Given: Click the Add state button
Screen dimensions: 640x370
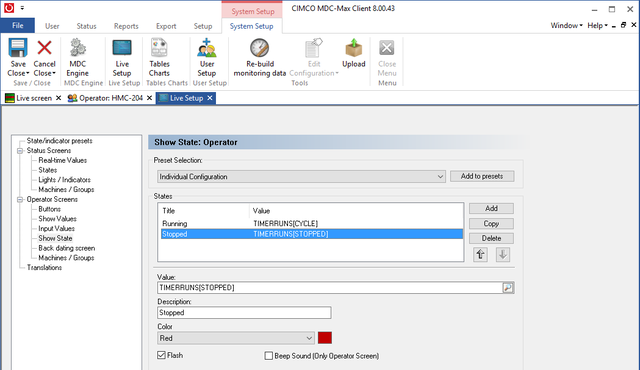Looking at the screenshot, I should click(491, 208).
